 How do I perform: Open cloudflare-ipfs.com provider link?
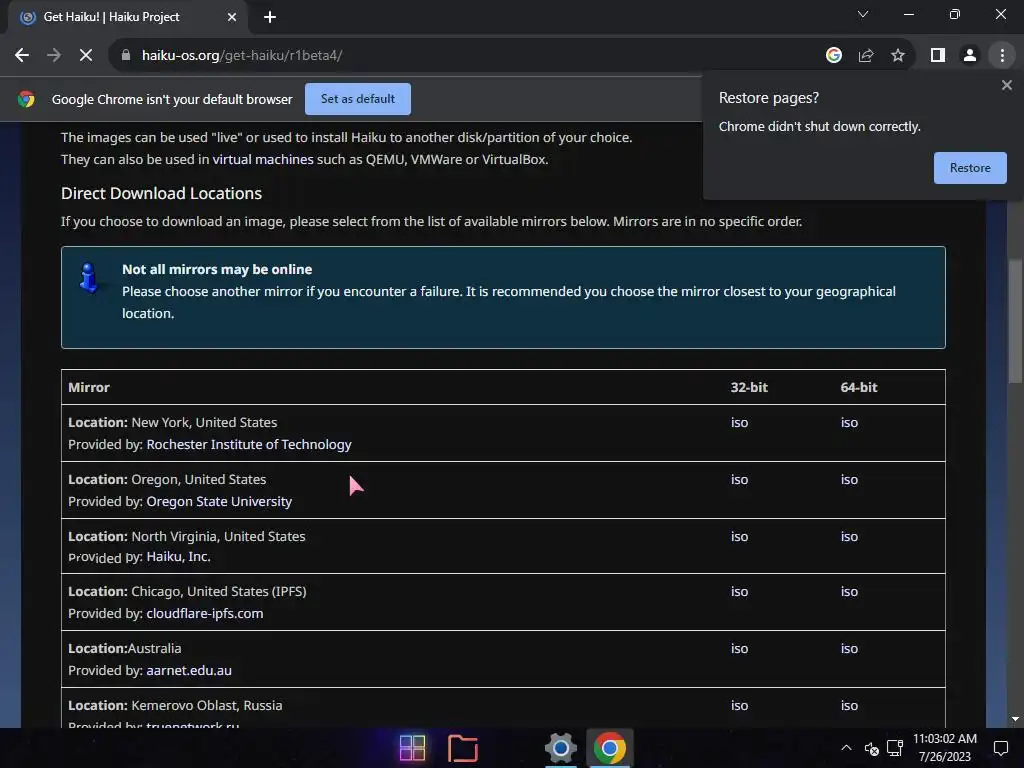point(204,613)
